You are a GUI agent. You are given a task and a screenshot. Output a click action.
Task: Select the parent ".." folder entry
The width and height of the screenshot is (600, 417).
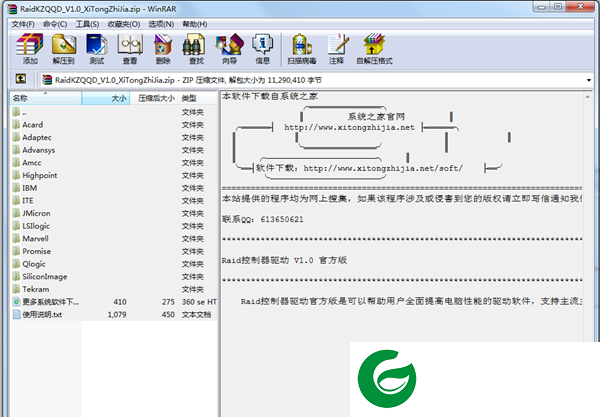115,112
